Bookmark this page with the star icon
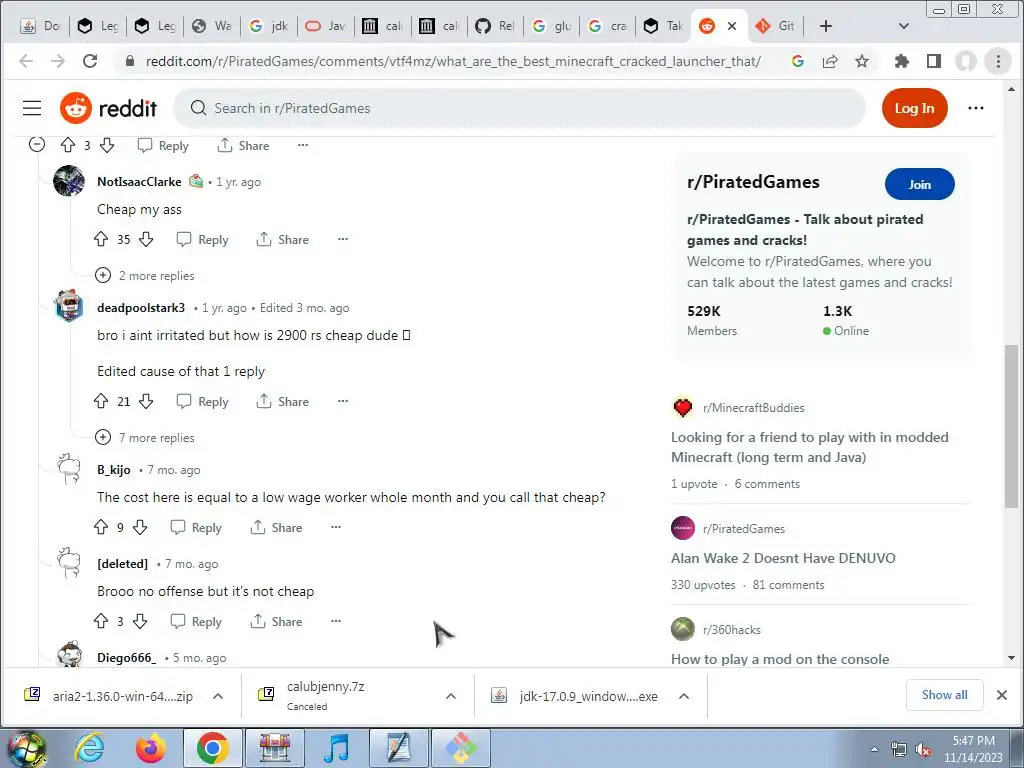The height and width of the screenshot is (768, 1024). click(x=862, y=61)
